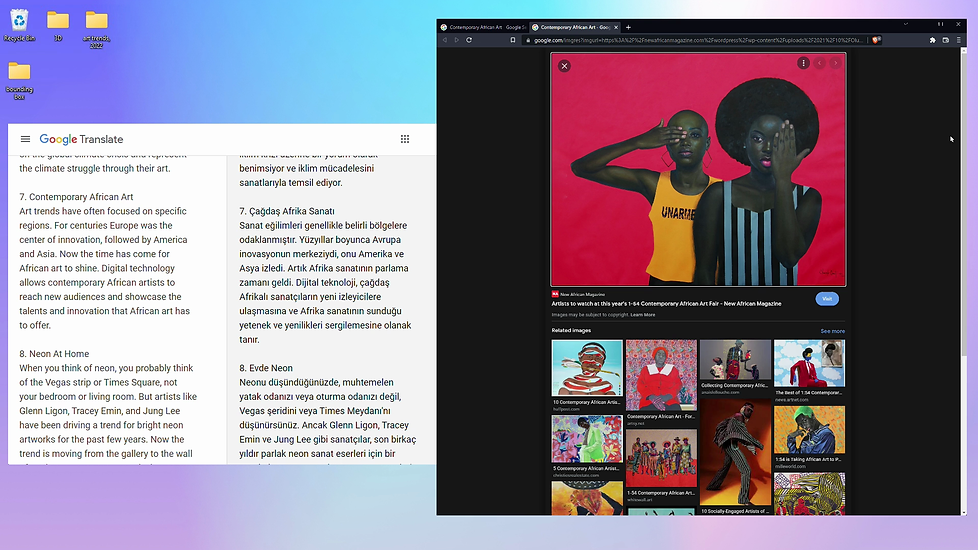The image size is (978, 550).
Task: Open the browser Extensions puzzle icon
Action: click(x=932, y=40)
